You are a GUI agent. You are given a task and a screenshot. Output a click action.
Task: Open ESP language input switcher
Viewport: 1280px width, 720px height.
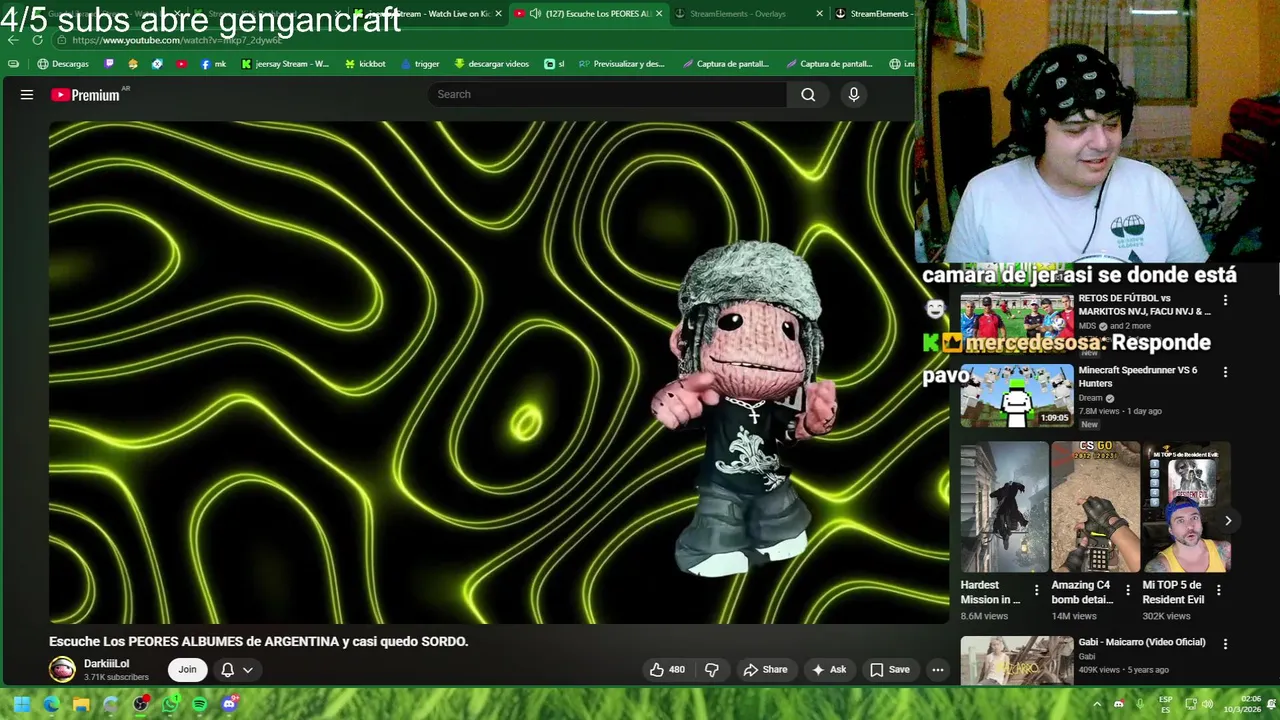pos(1166,704)
